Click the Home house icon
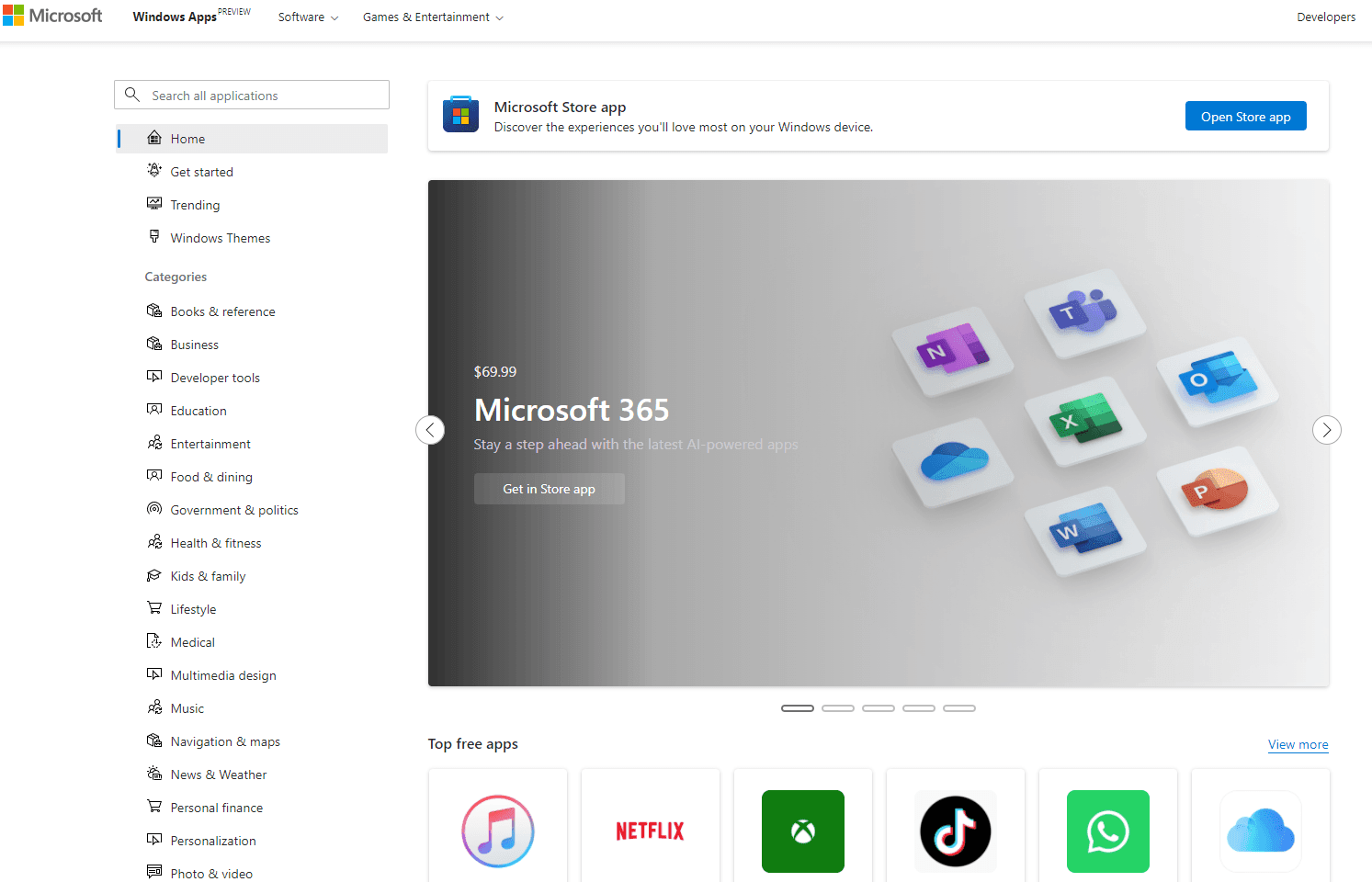This screenshot has height=882, width=1372. click(154, 138)
